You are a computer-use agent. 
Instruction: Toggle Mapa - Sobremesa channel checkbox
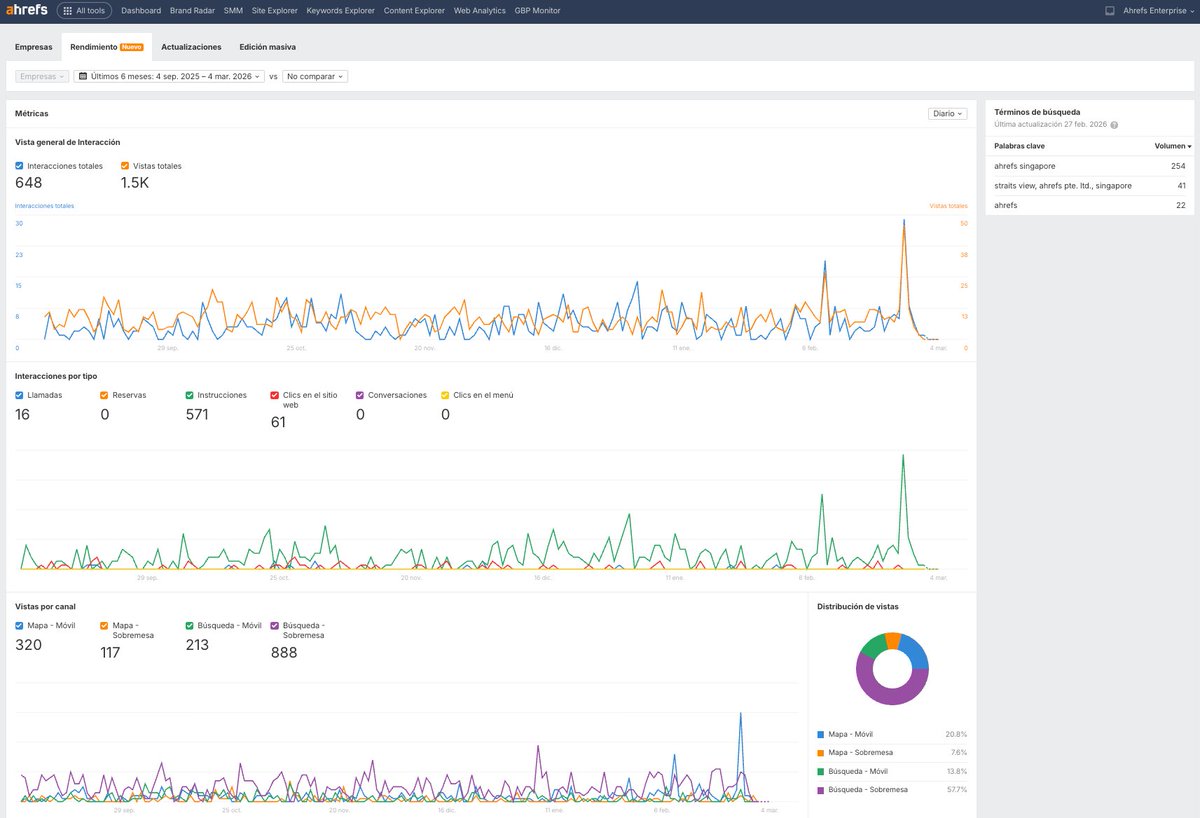coord(105,626)
